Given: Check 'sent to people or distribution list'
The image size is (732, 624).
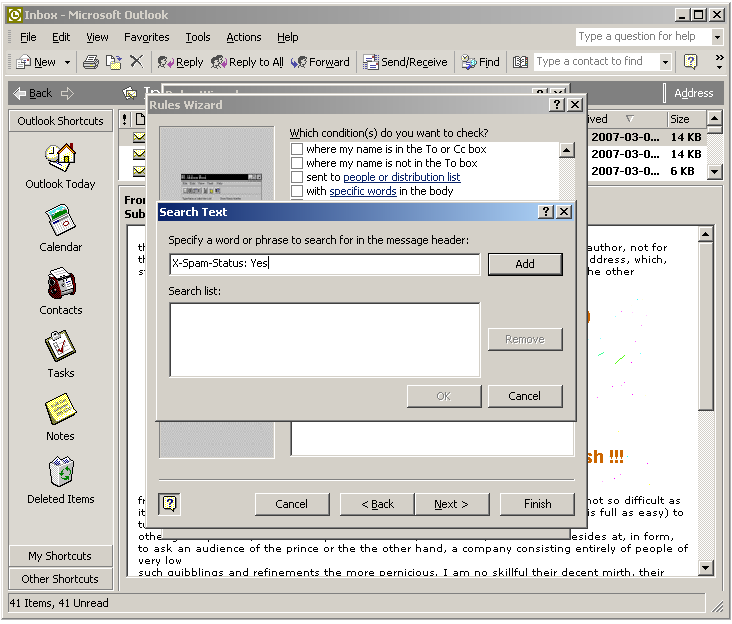Looking at the screenshot, I should 297,177.
